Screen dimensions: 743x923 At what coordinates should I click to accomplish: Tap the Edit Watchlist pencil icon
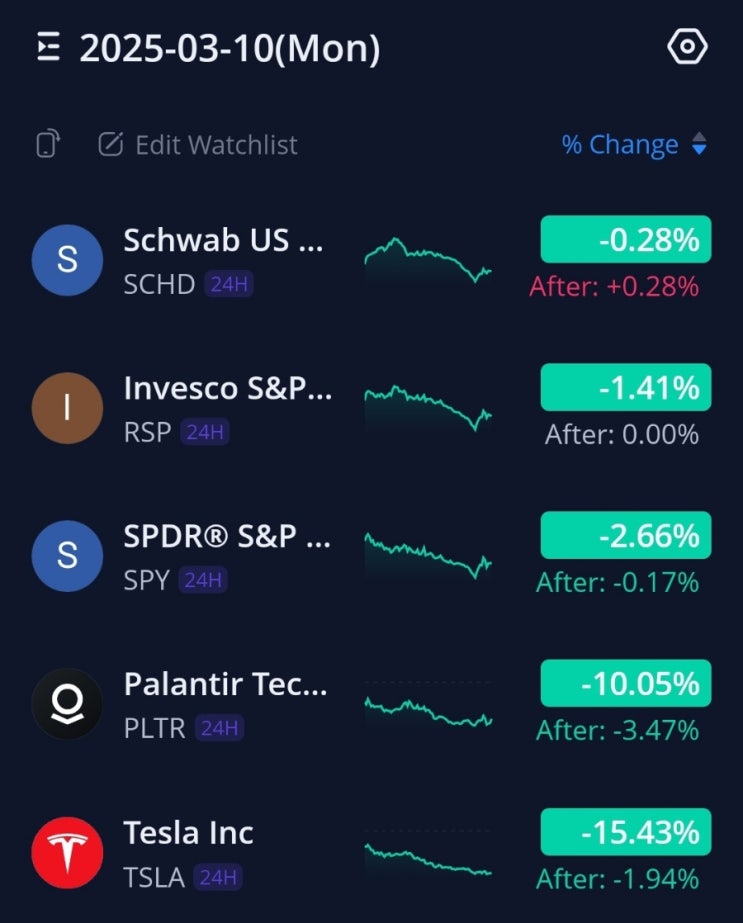(x=110, y=145)
